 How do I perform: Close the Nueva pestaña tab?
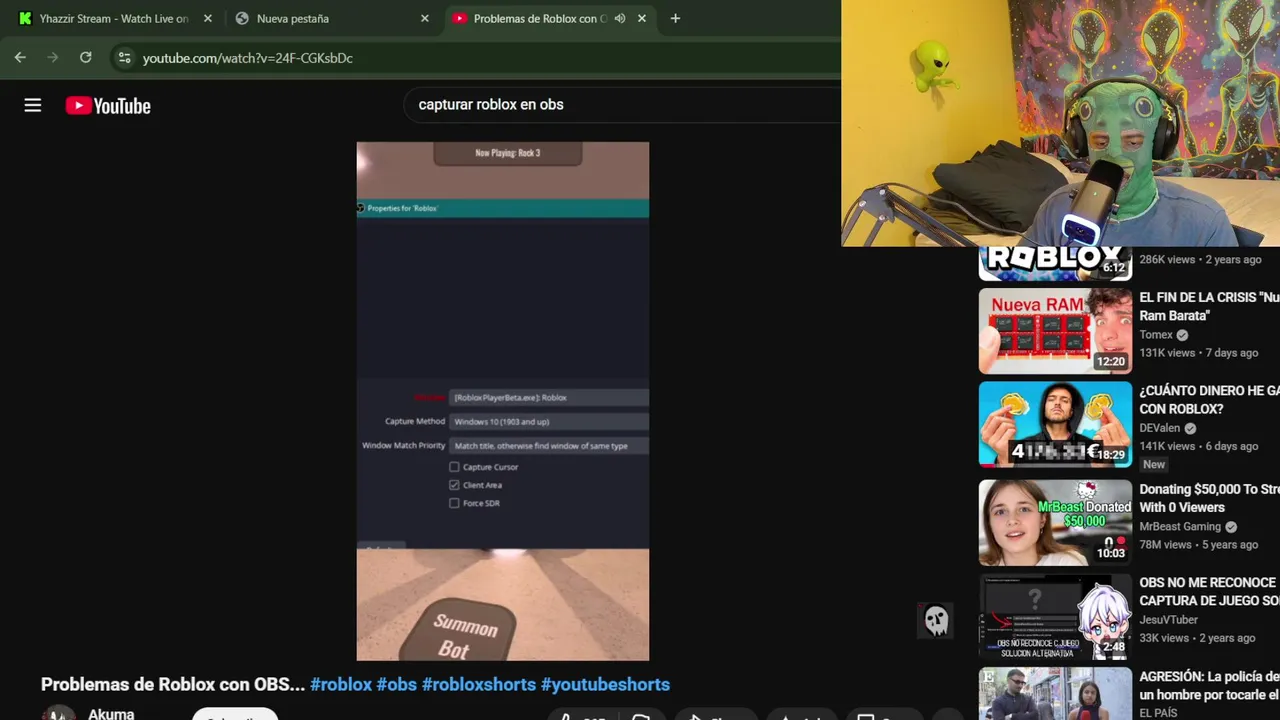(424, 18)
